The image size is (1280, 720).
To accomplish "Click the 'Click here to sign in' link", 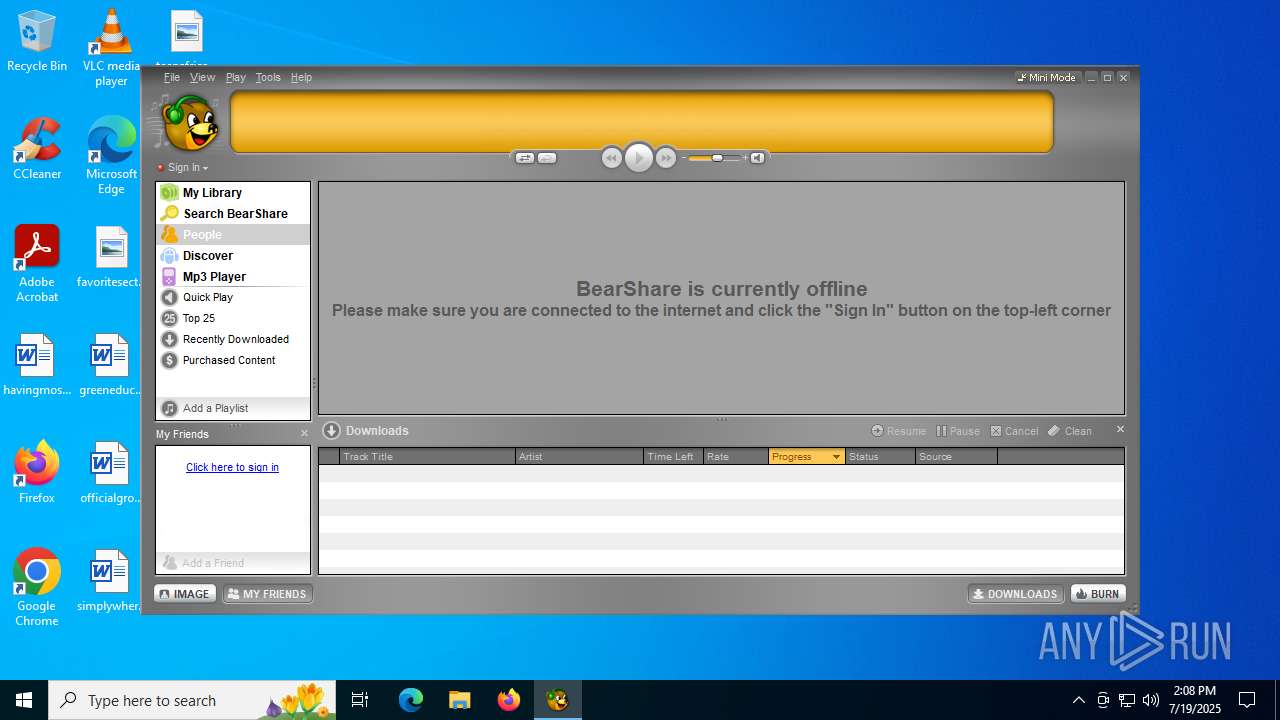I will (232, 467).
